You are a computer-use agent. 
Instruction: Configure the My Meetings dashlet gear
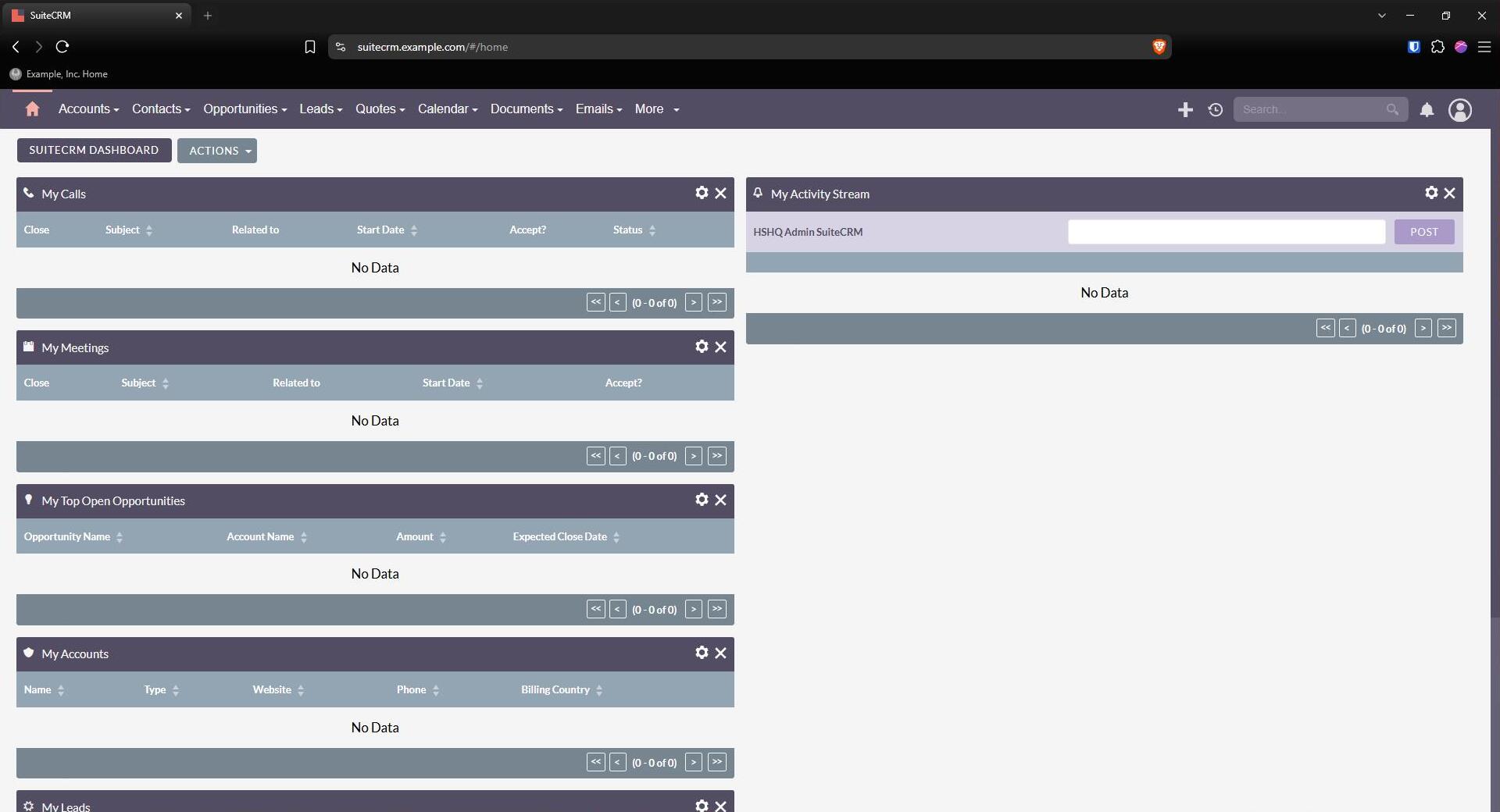[702, 347]
